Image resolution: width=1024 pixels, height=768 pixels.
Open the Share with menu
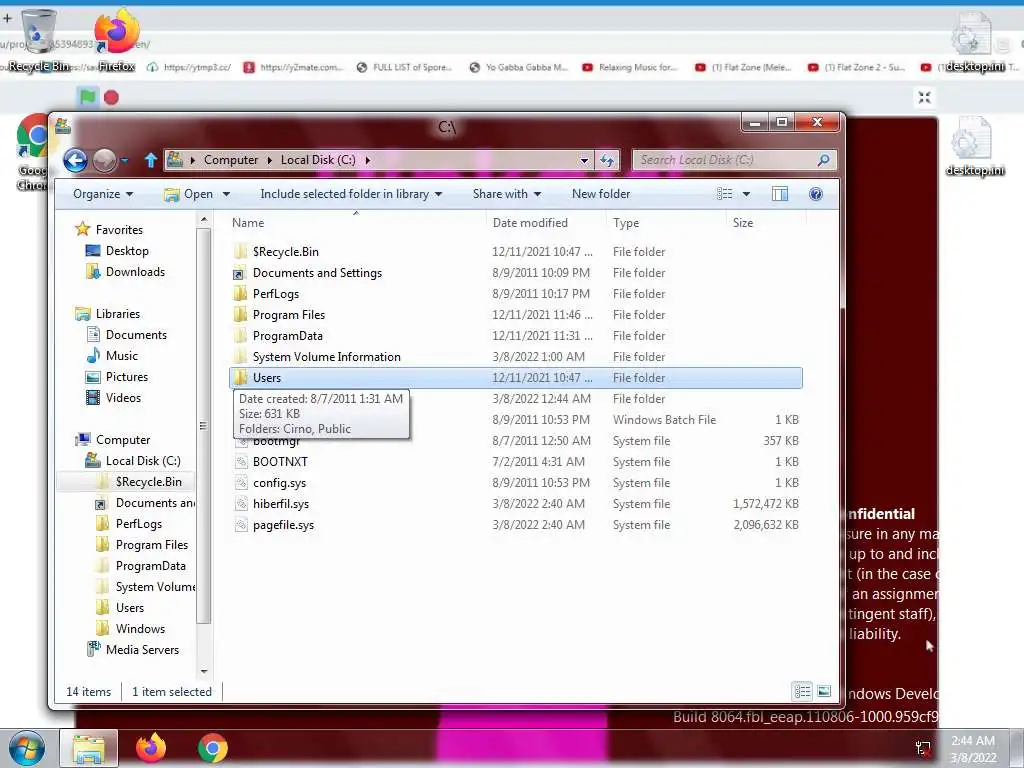click(x=507, y=194)
